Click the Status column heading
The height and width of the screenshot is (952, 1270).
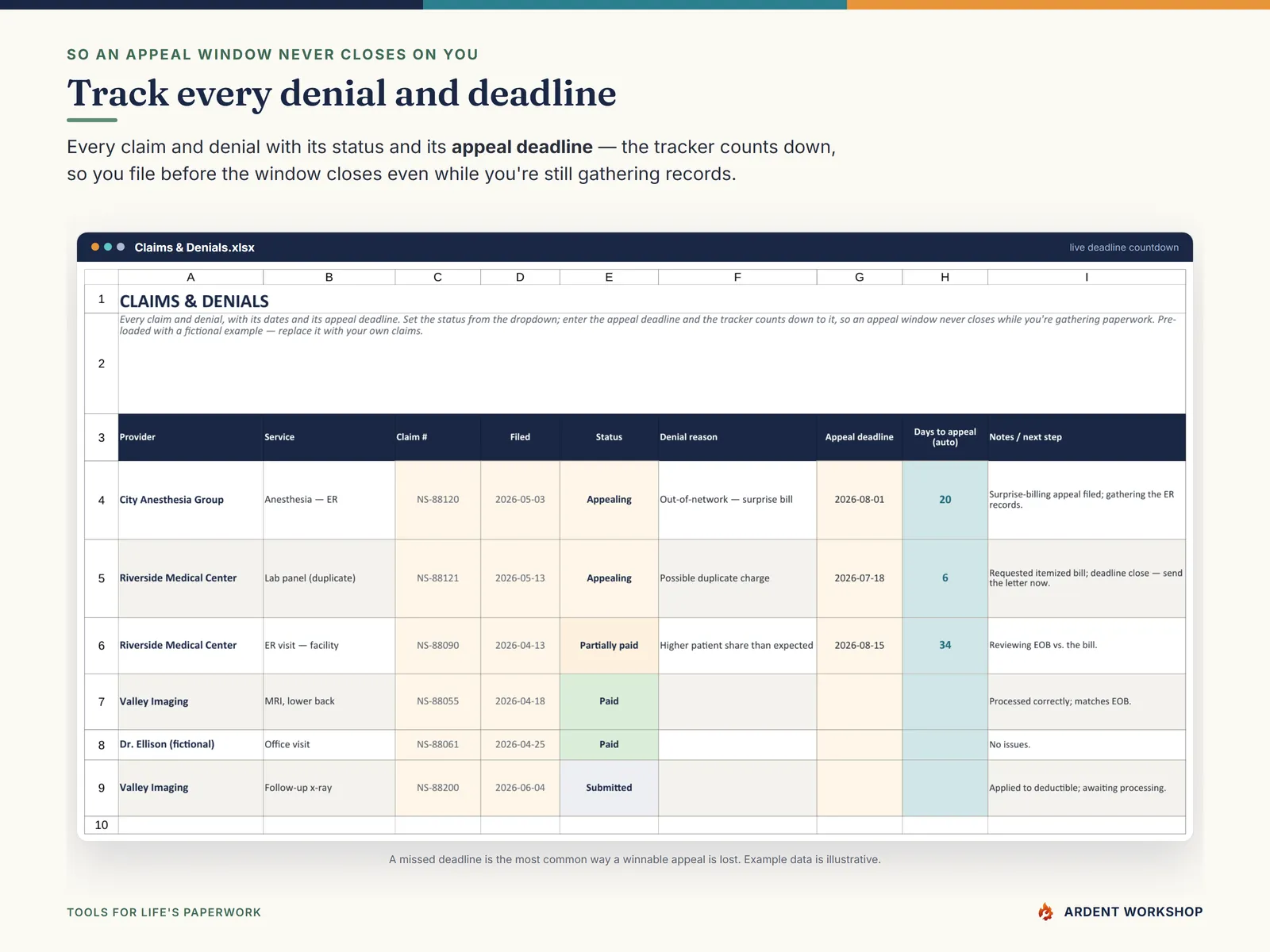tap(610, 437)
